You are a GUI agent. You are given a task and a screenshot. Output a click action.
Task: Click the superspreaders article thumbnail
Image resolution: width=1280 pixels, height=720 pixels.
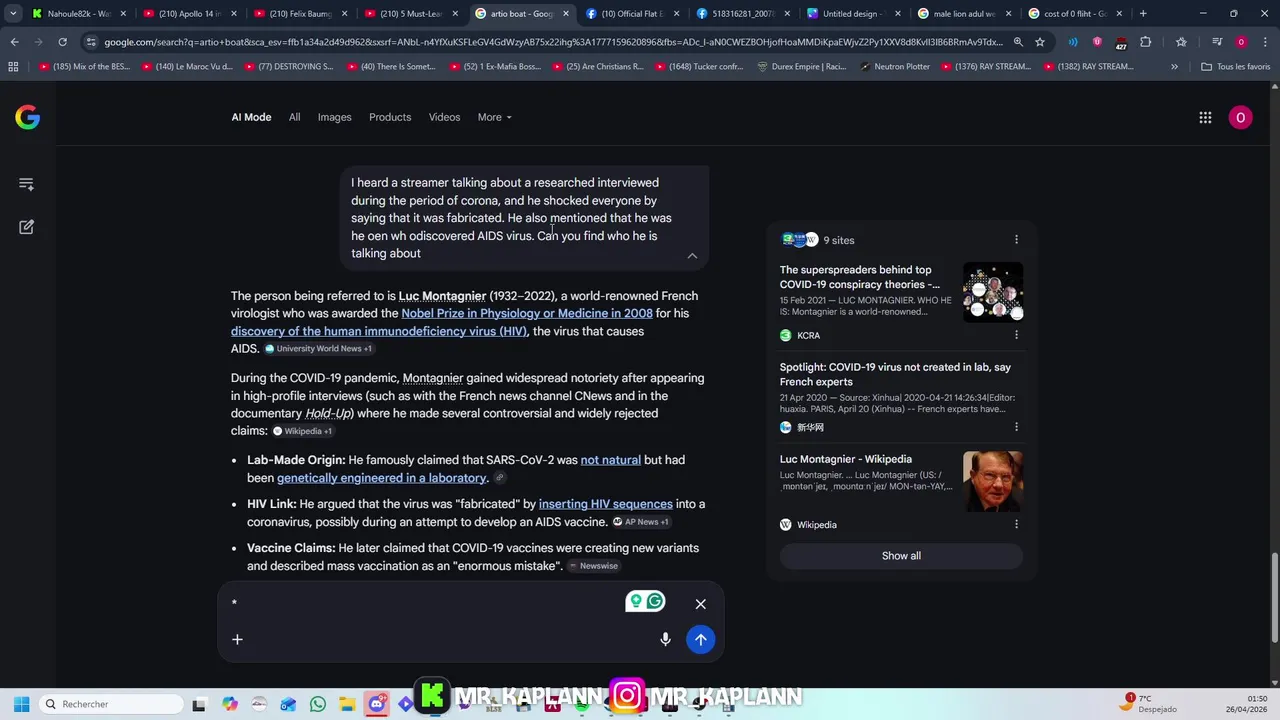tap(993, 292)
